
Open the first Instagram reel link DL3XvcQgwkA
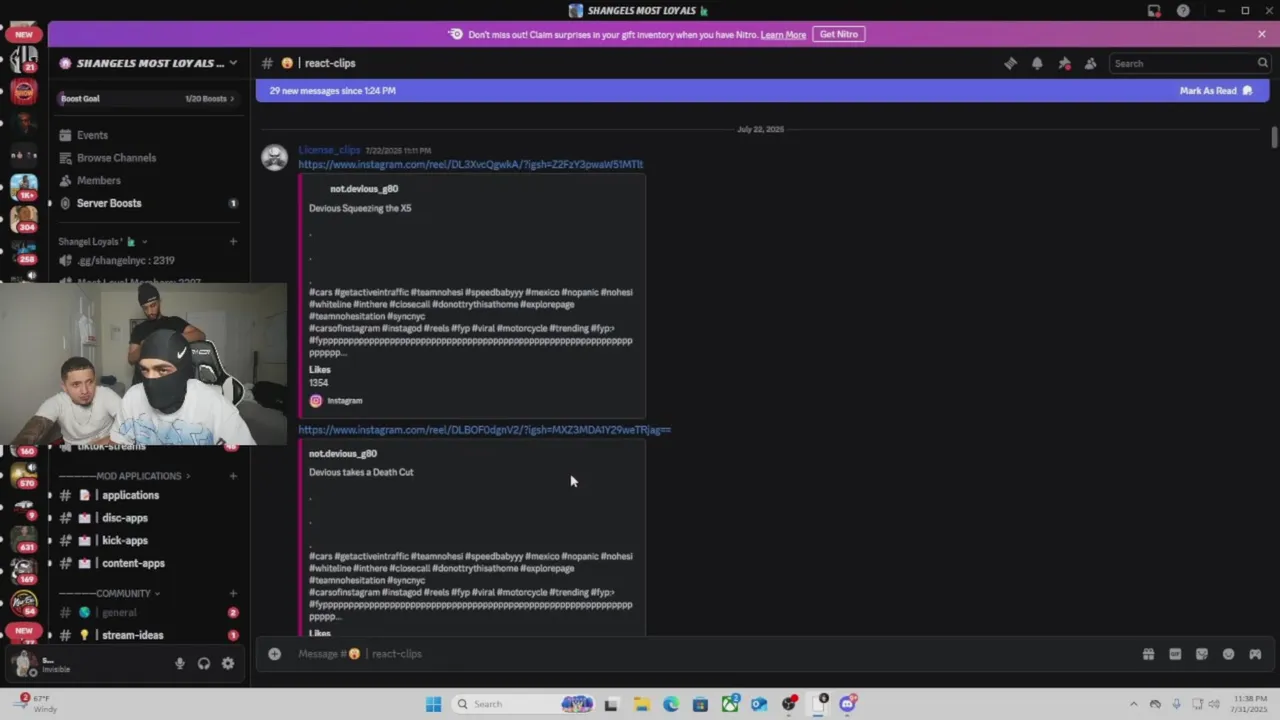(x=470, y=164)
